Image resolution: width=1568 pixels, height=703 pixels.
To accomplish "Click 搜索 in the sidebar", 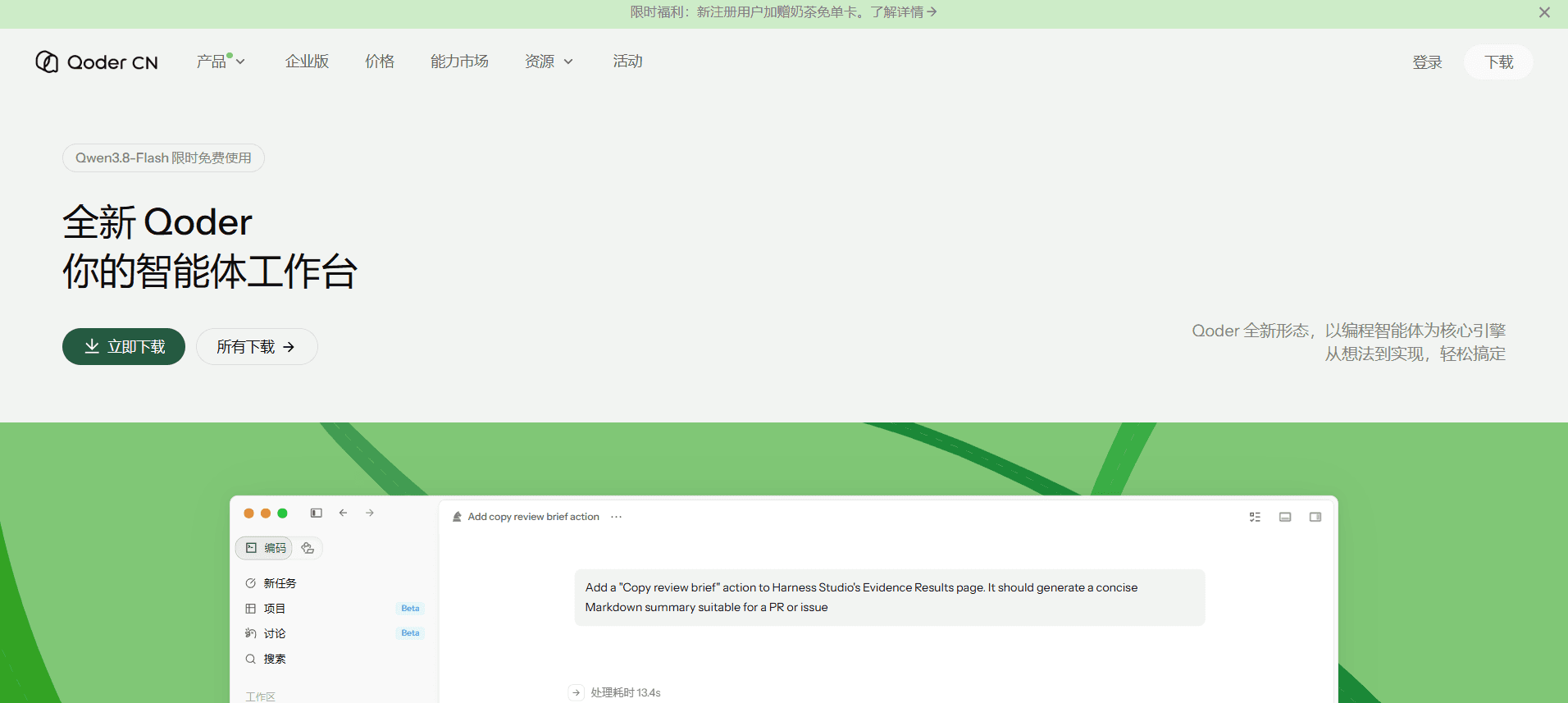I will [265, 659].
